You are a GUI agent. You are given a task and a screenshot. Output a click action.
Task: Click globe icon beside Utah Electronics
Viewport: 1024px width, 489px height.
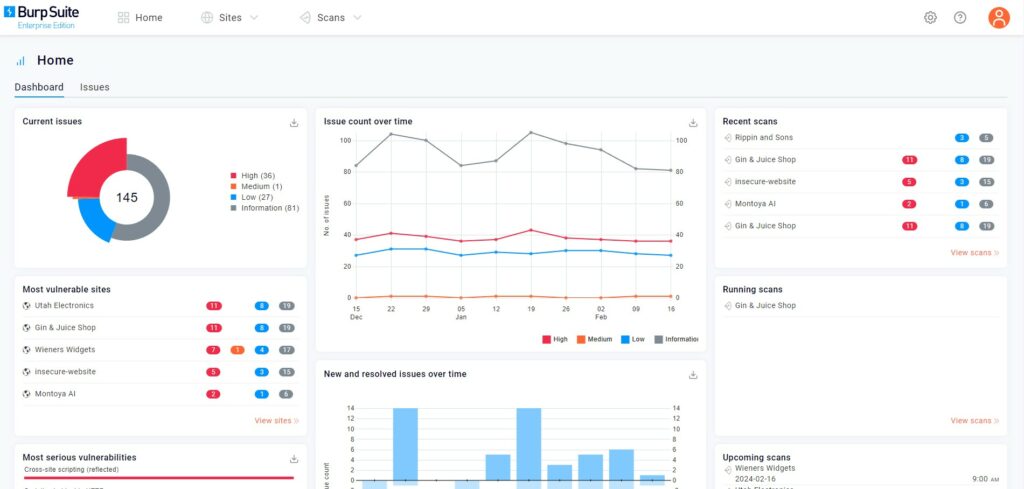(x=26, y=306)
